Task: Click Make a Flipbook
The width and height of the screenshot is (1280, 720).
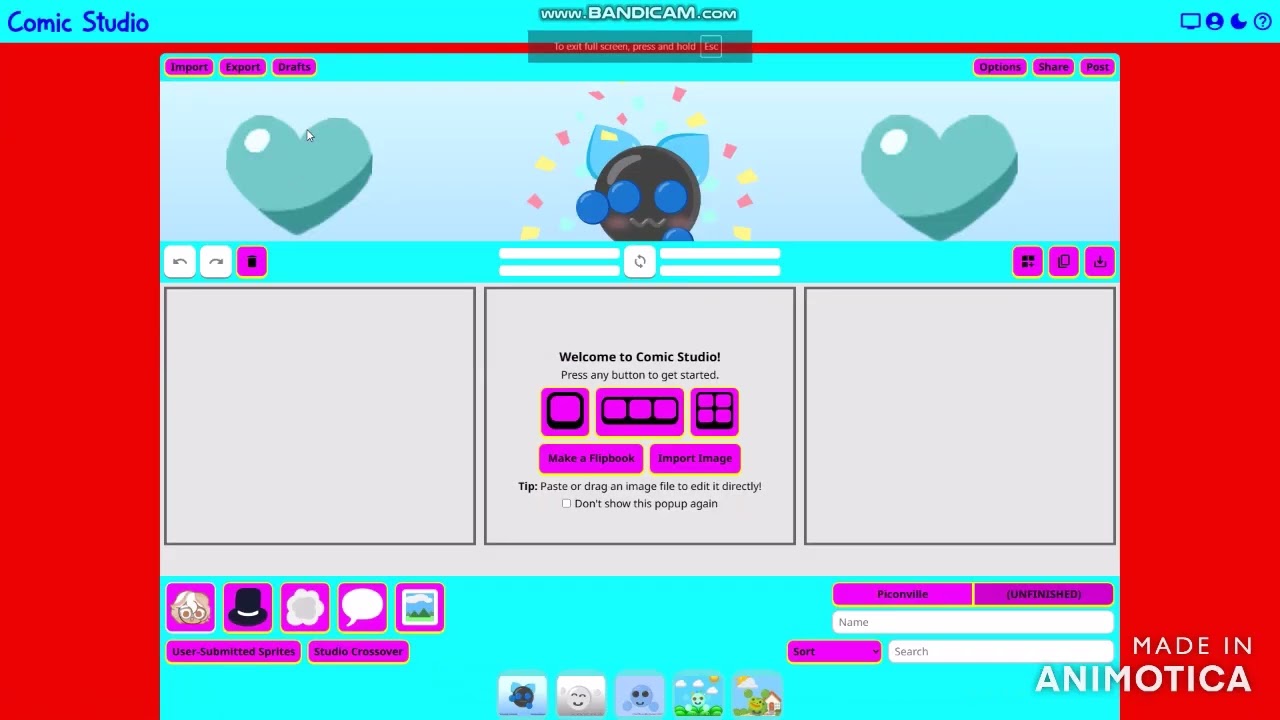Action: tap(591, 458)
